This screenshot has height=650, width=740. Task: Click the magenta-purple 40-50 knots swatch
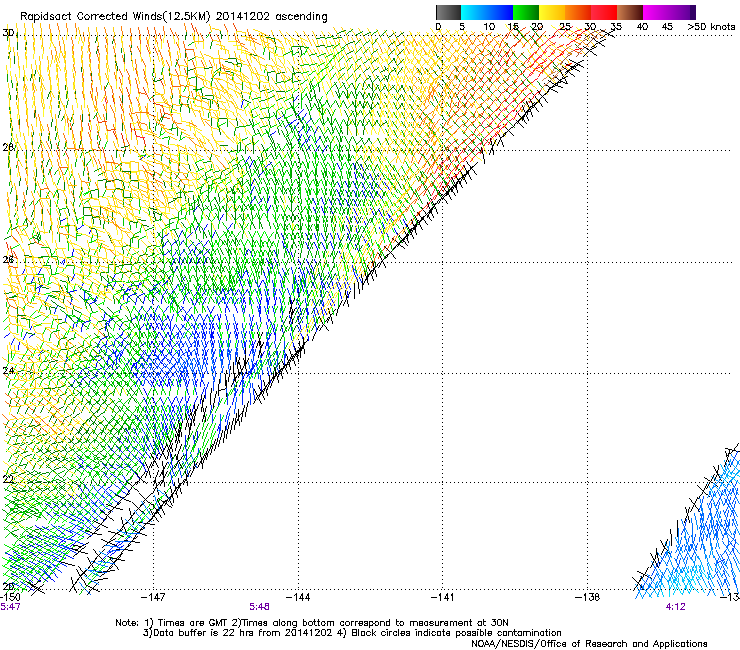coord(669,12)
